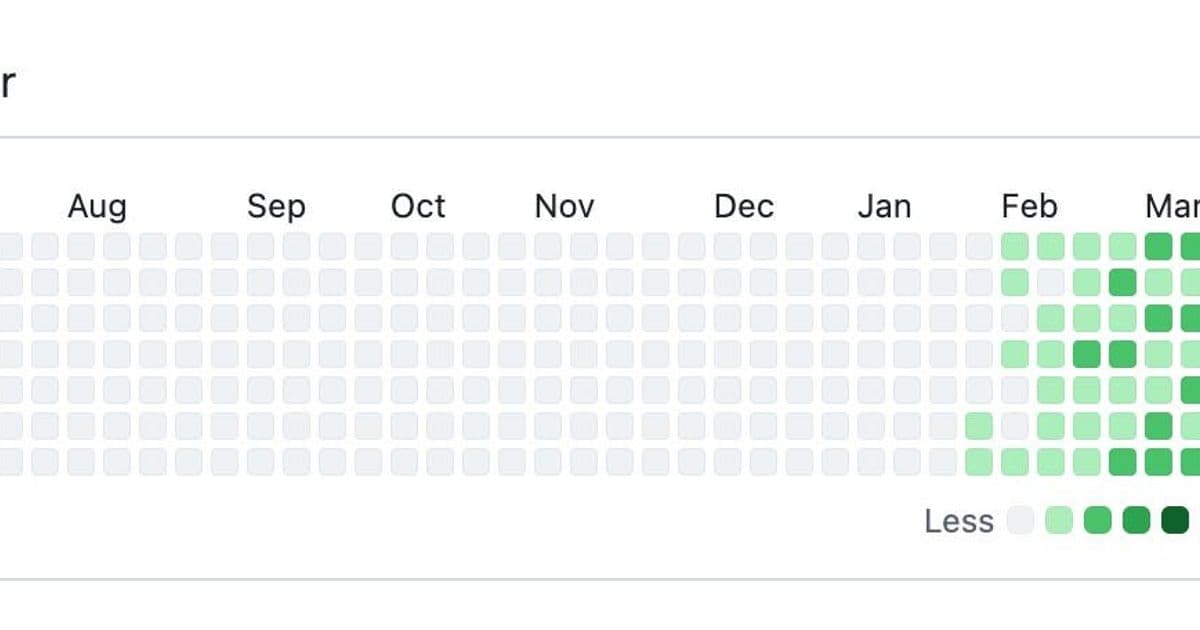Select the darker green cell in second row

1123,282
